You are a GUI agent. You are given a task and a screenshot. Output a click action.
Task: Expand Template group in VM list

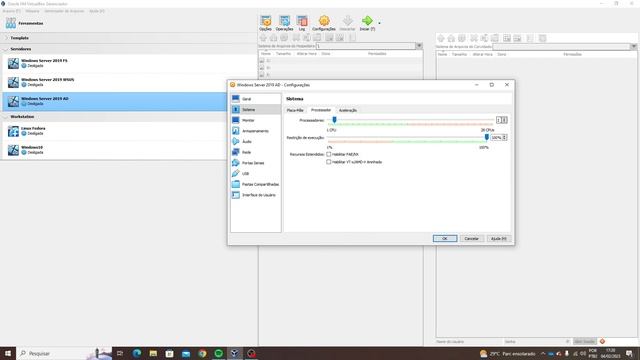point(7,38)
